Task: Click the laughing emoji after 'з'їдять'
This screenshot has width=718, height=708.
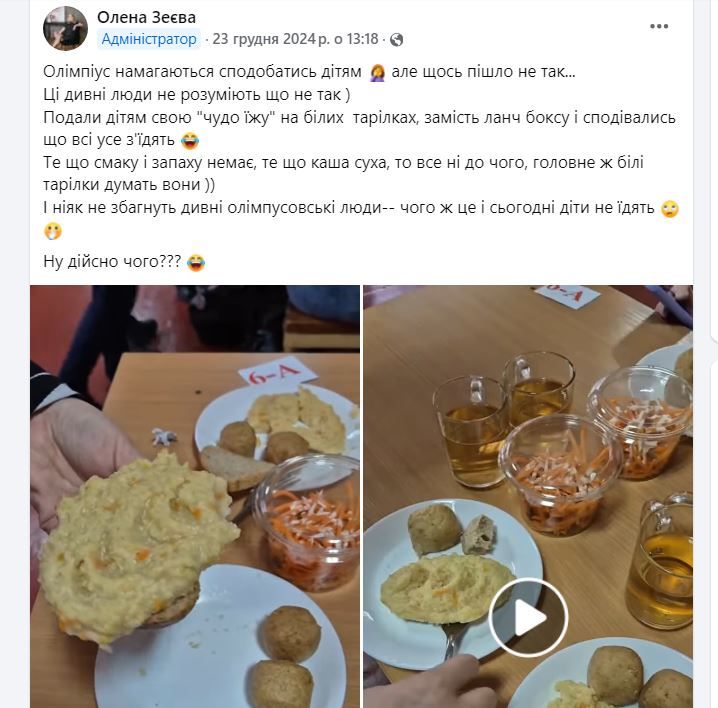Action: [190, 140]
